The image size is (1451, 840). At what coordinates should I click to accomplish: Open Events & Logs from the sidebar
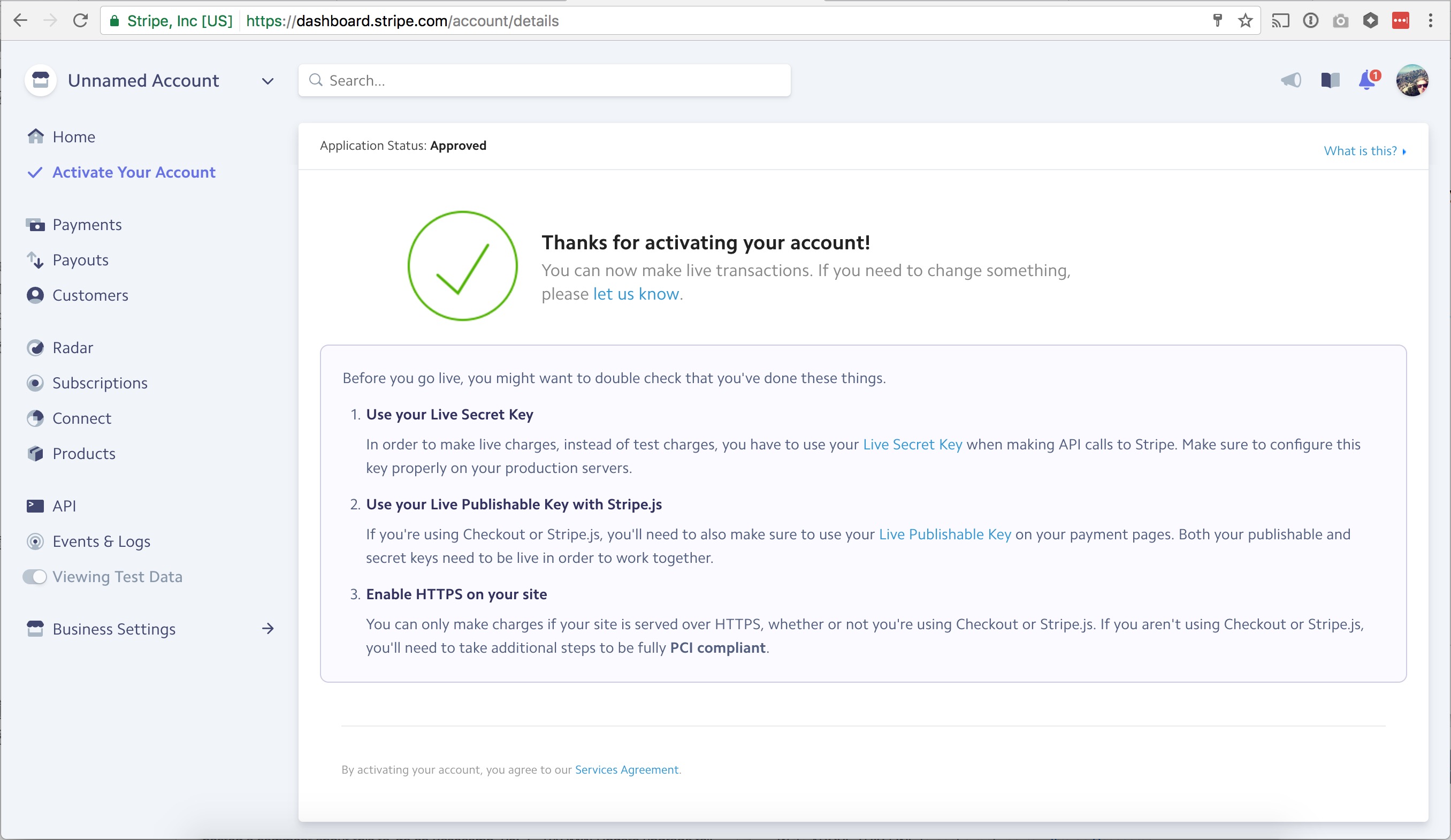tap(101, 541)
